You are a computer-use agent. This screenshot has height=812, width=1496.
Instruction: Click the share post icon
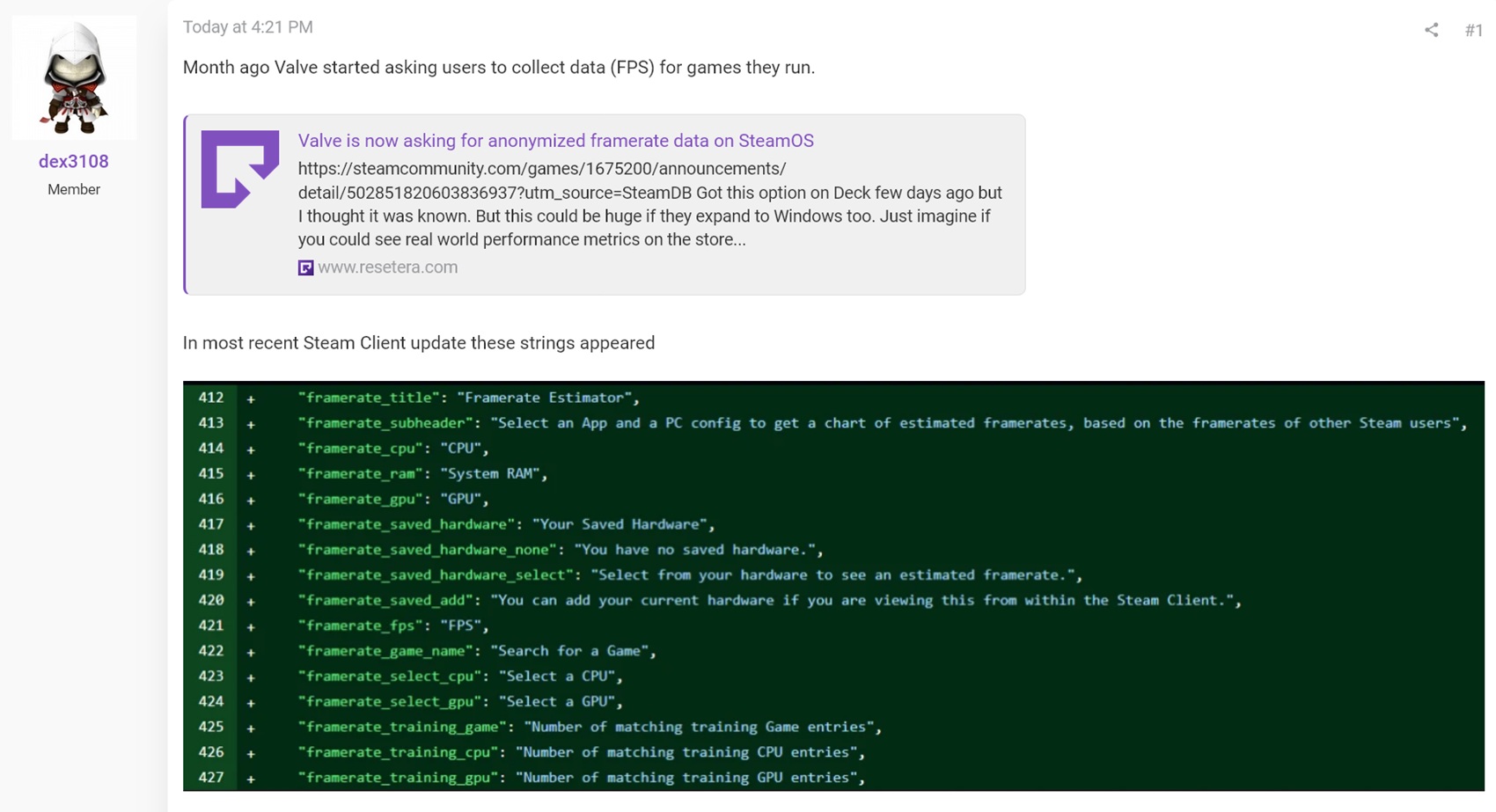(x=1431, y=30)
